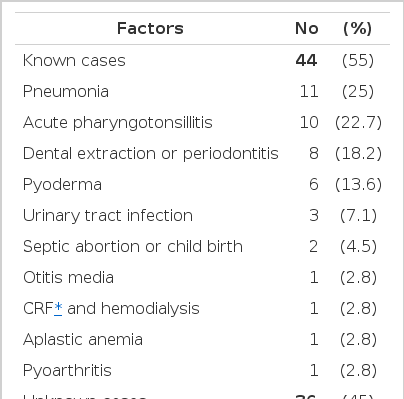The height and width of the screenshot is (399, 404).
Task: Click the (7.1) Urinary tract percentage
Action: click(358, 216)
